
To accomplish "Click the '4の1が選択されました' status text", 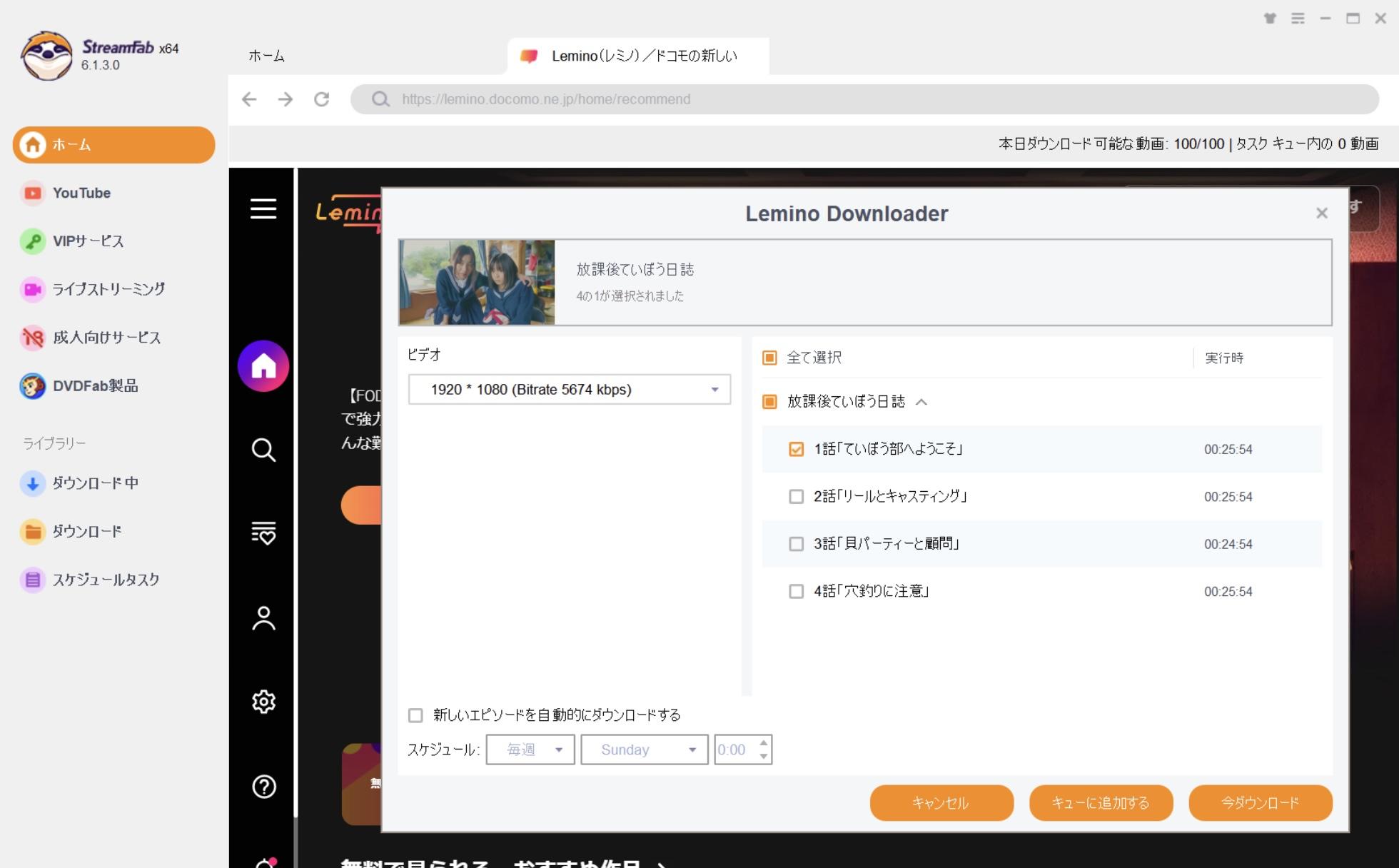I will (x=630, y=296).
